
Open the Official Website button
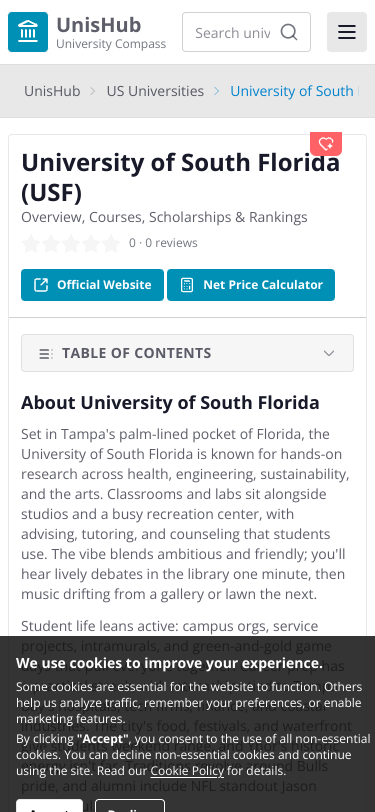coord(92,285)
